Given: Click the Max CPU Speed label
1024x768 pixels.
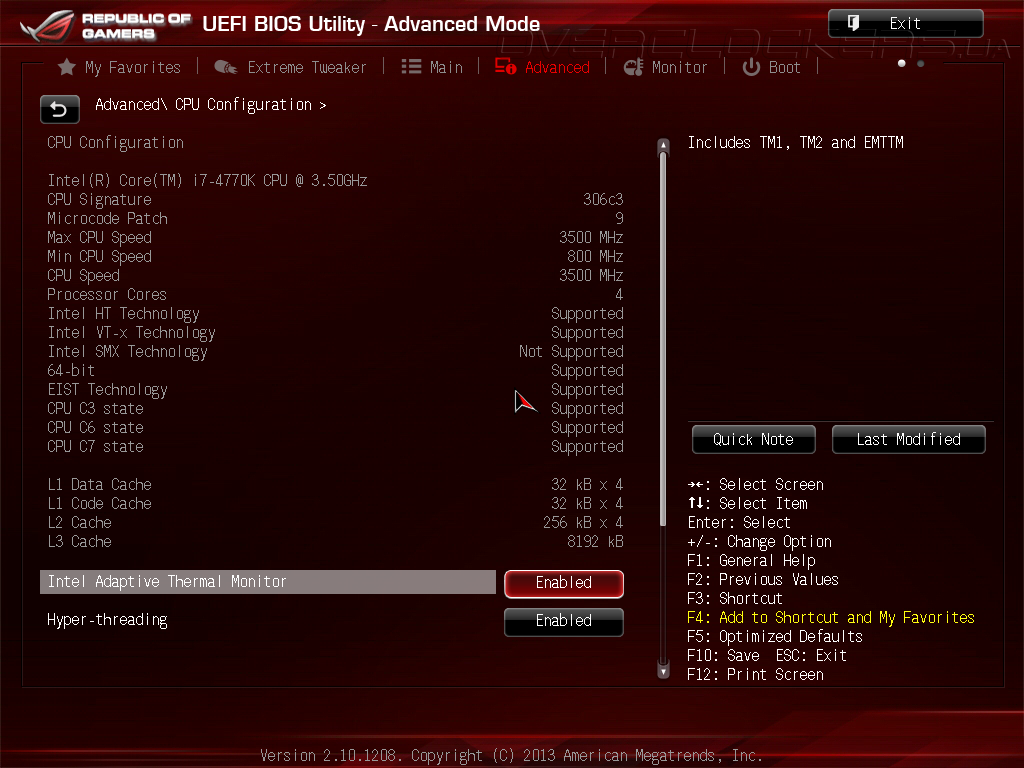Looking at the screenshot, I should click(99, 237).
